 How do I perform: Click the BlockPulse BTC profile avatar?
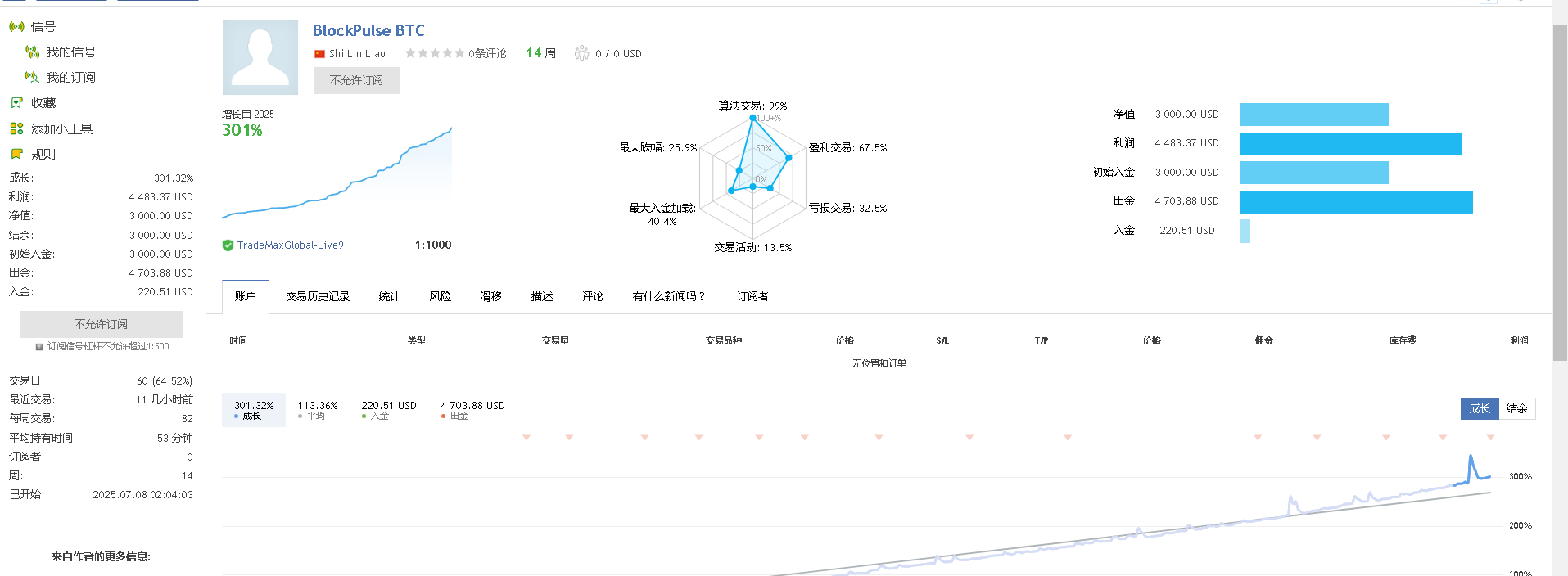coord(260,57)
